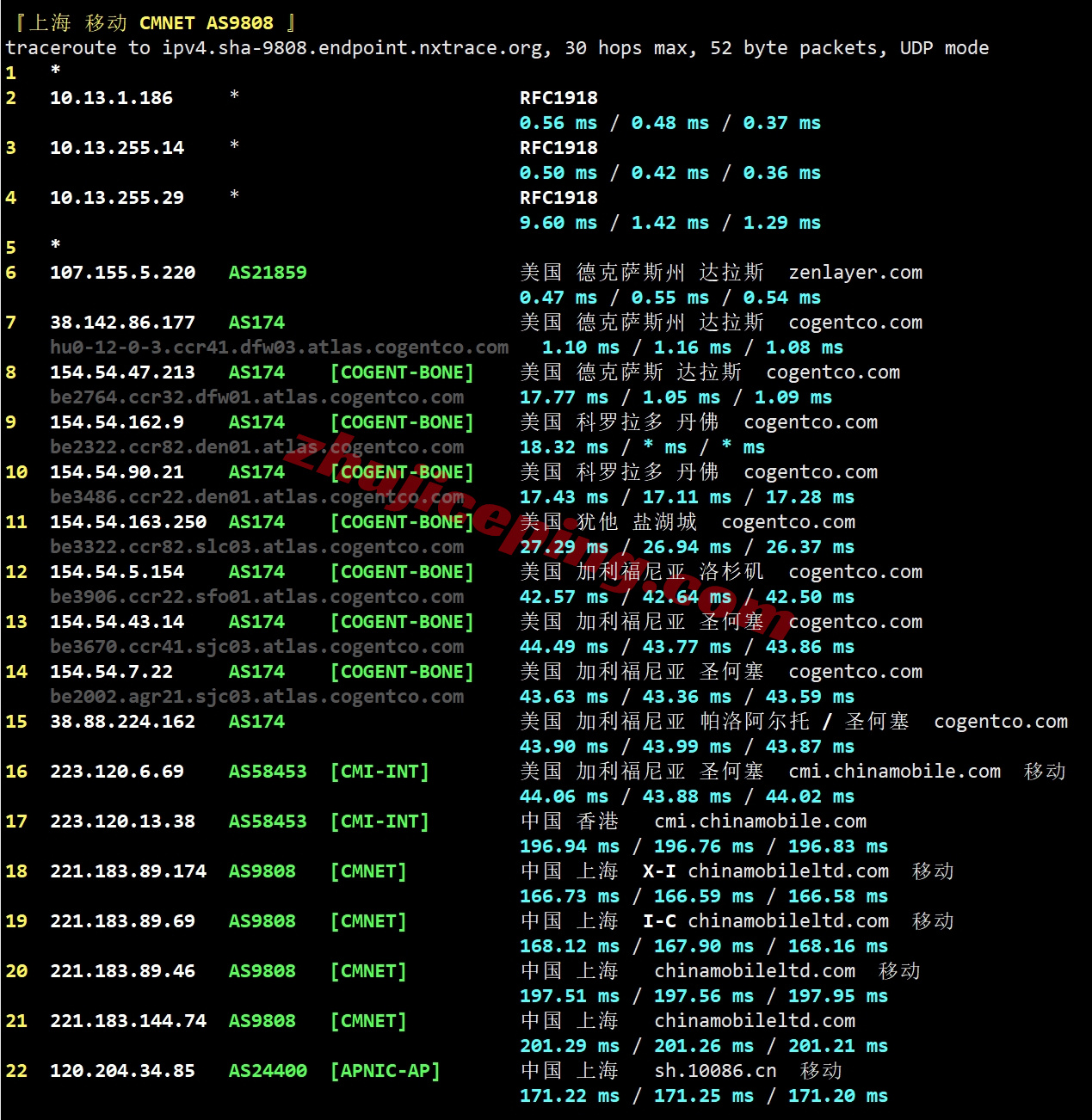Image resolution: width=1092 pixels, height=1120 pixels.
Task: Select latency value 166.73 ms
Action: coord(570,896)
